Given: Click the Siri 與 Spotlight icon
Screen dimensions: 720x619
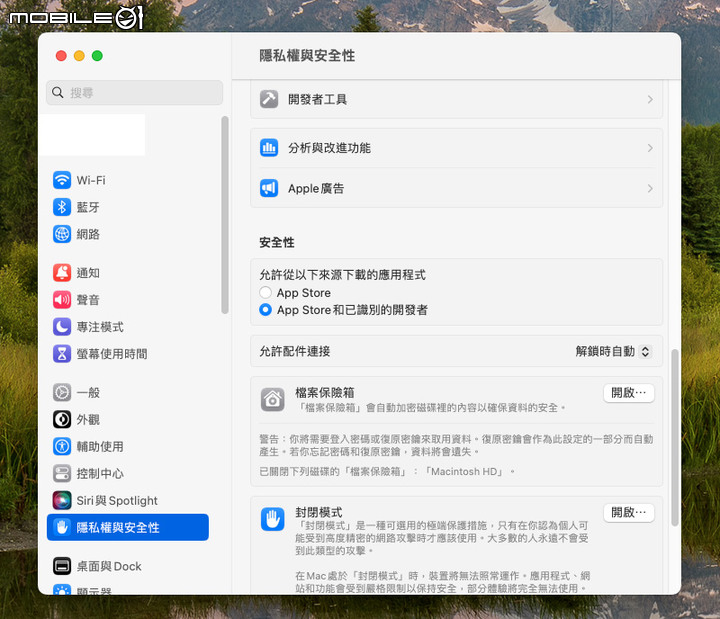Looking at the screenshot, I should click(x=62, y=501).
